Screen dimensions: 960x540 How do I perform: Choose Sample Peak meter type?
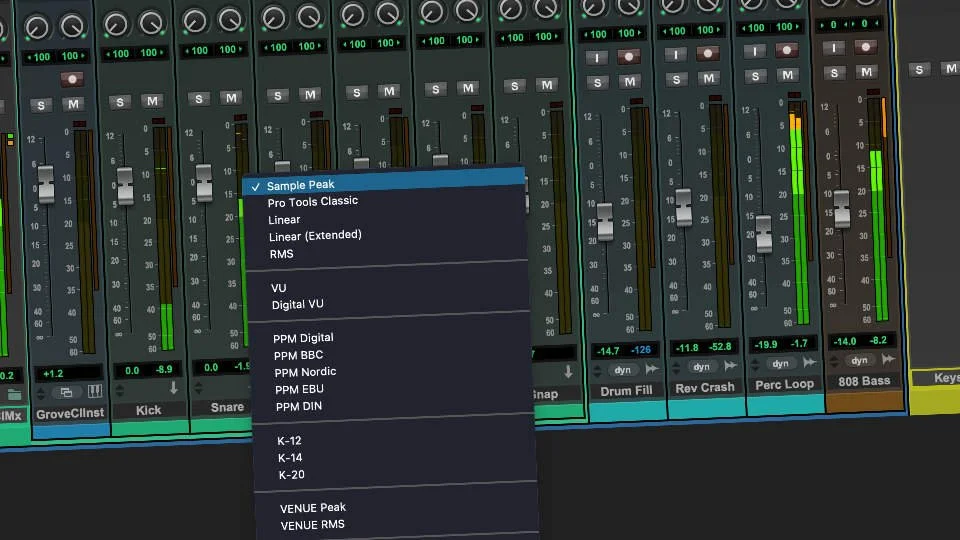pyautogui.click(x=384, y=182)
